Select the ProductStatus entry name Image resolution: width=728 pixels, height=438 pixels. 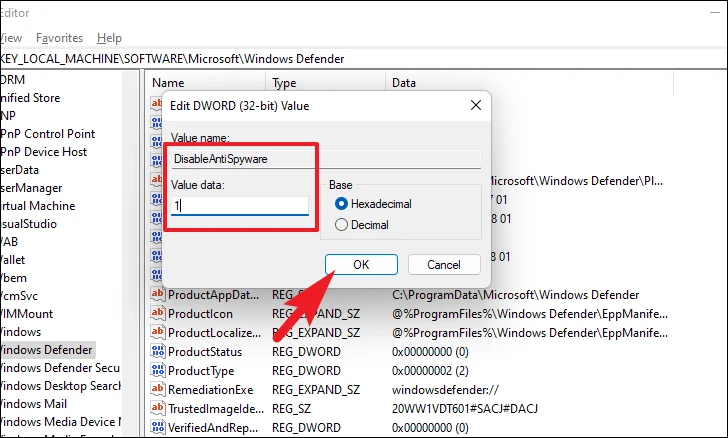tap(205, 352)
